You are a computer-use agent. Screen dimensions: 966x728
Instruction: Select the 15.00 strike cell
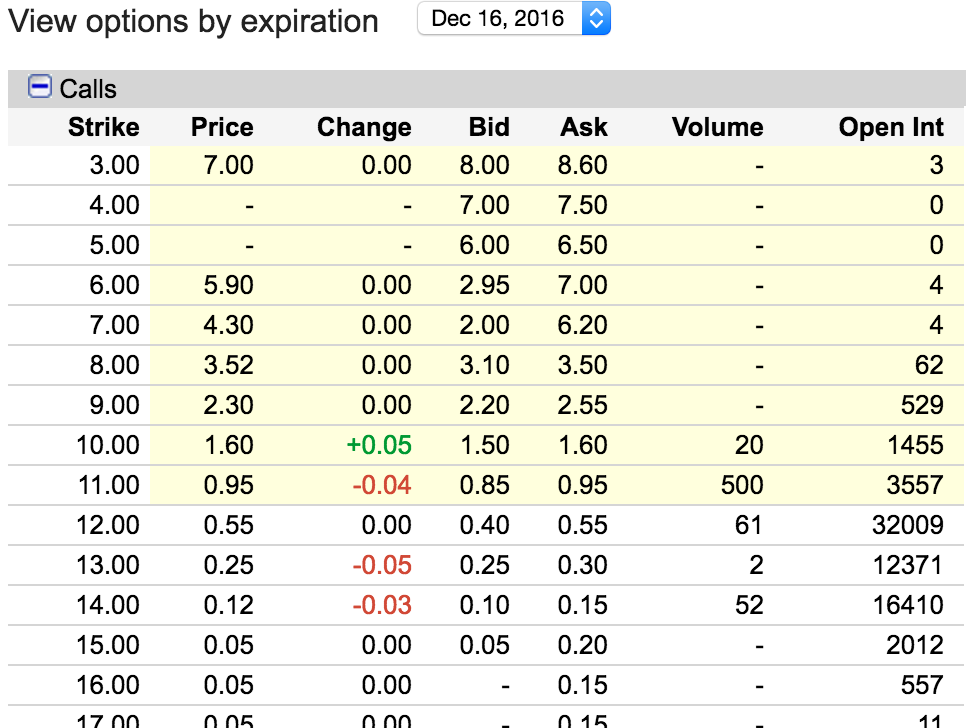tap(108, 645)
